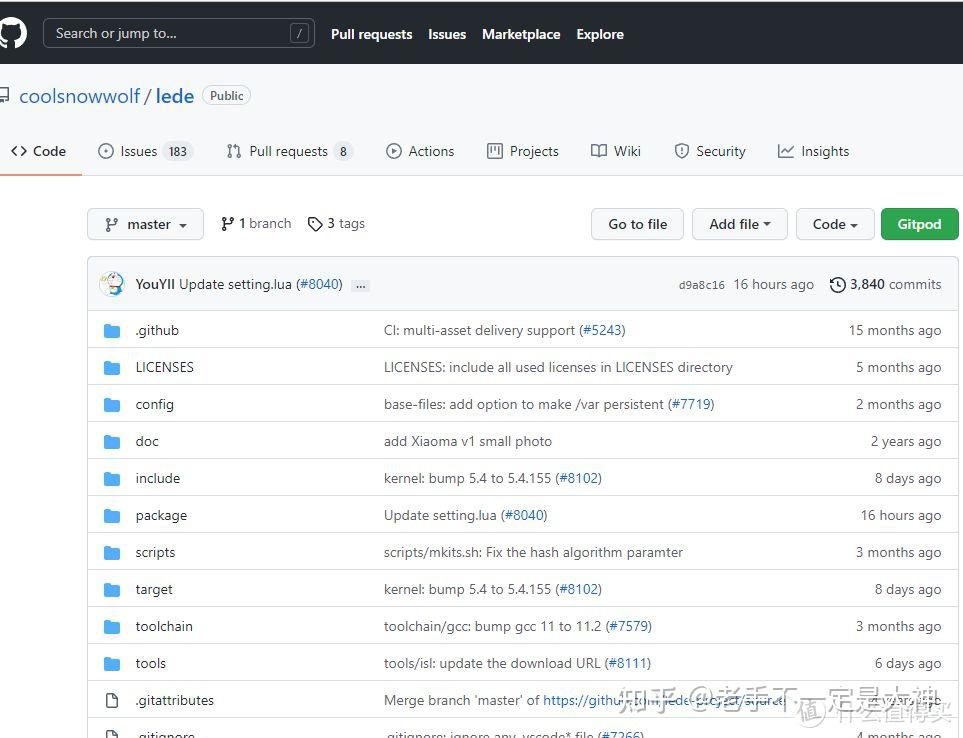
Task: Open the Security tab
Action: coord(709,151)
